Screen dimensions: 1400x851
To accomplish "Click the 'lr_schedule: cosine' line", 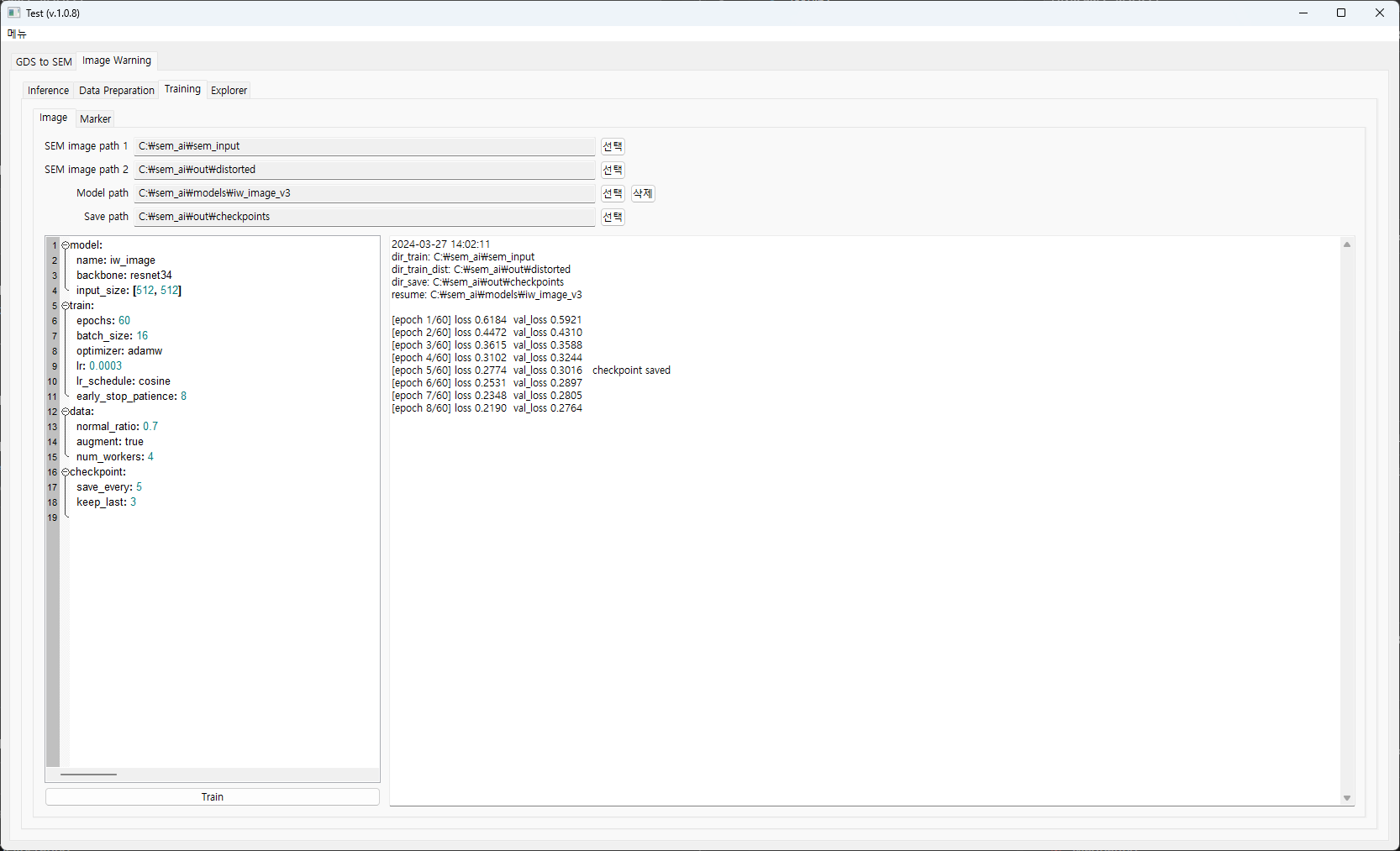I will click(x=124, y=381).
